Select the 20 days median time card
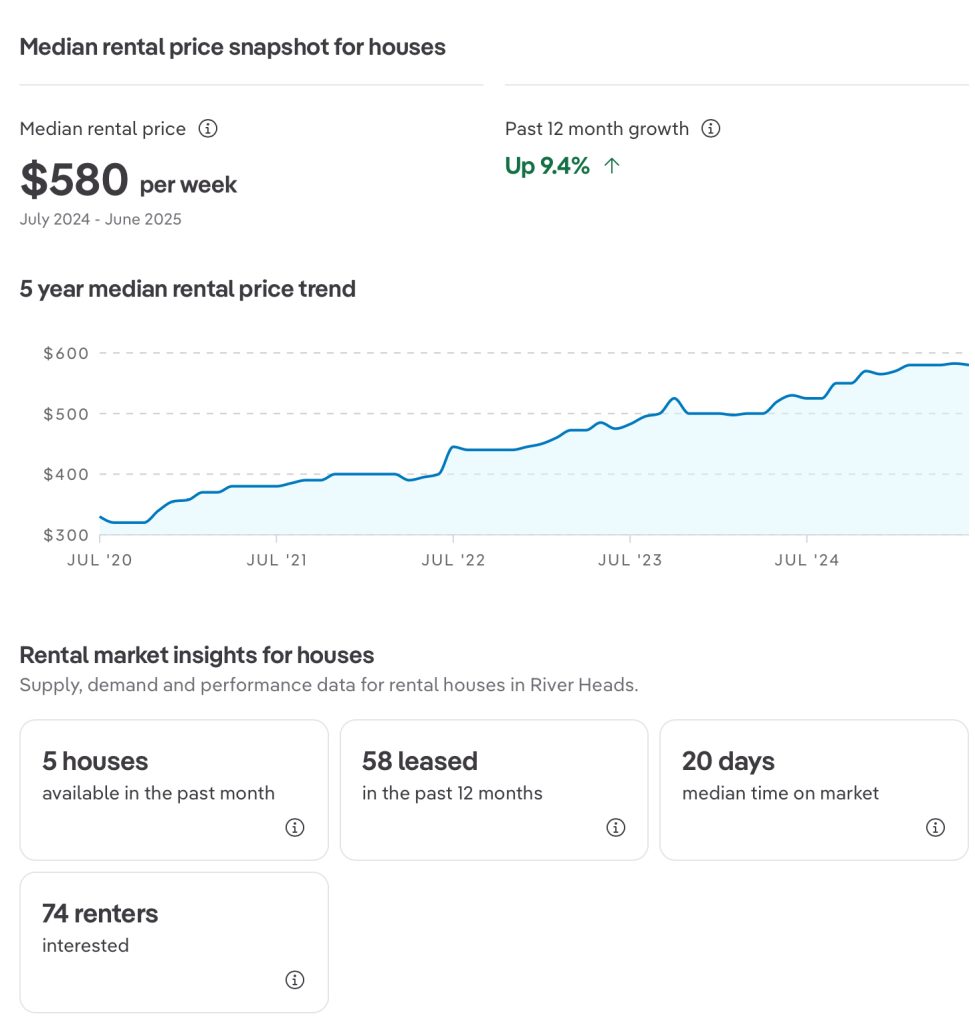 (x=814, y=790)
